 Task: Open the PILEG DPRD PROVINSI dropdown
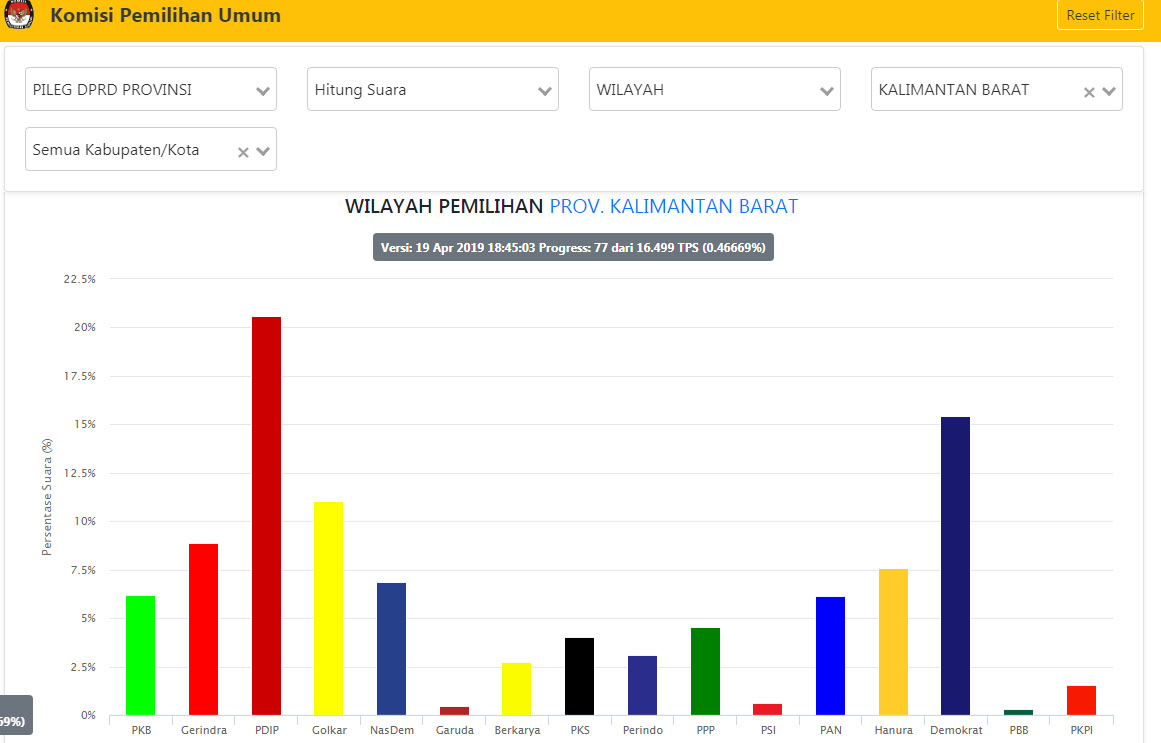click(x=150, y=90)
